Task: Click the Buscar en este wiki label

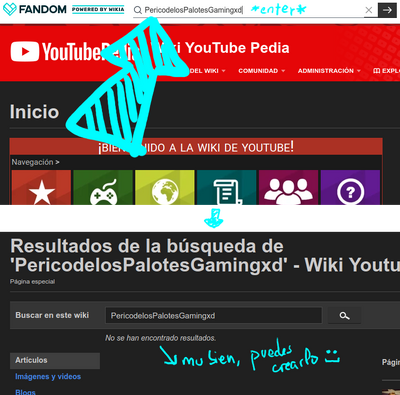Action: [52, 315]
